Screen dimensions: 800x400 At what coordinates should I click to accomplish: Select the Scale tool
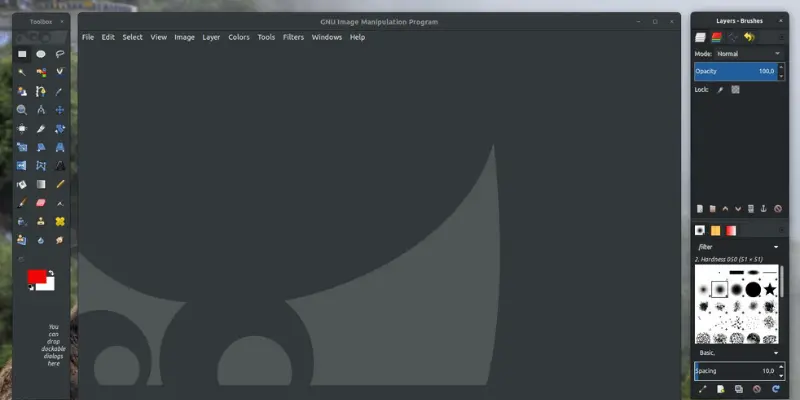point(22,147)
